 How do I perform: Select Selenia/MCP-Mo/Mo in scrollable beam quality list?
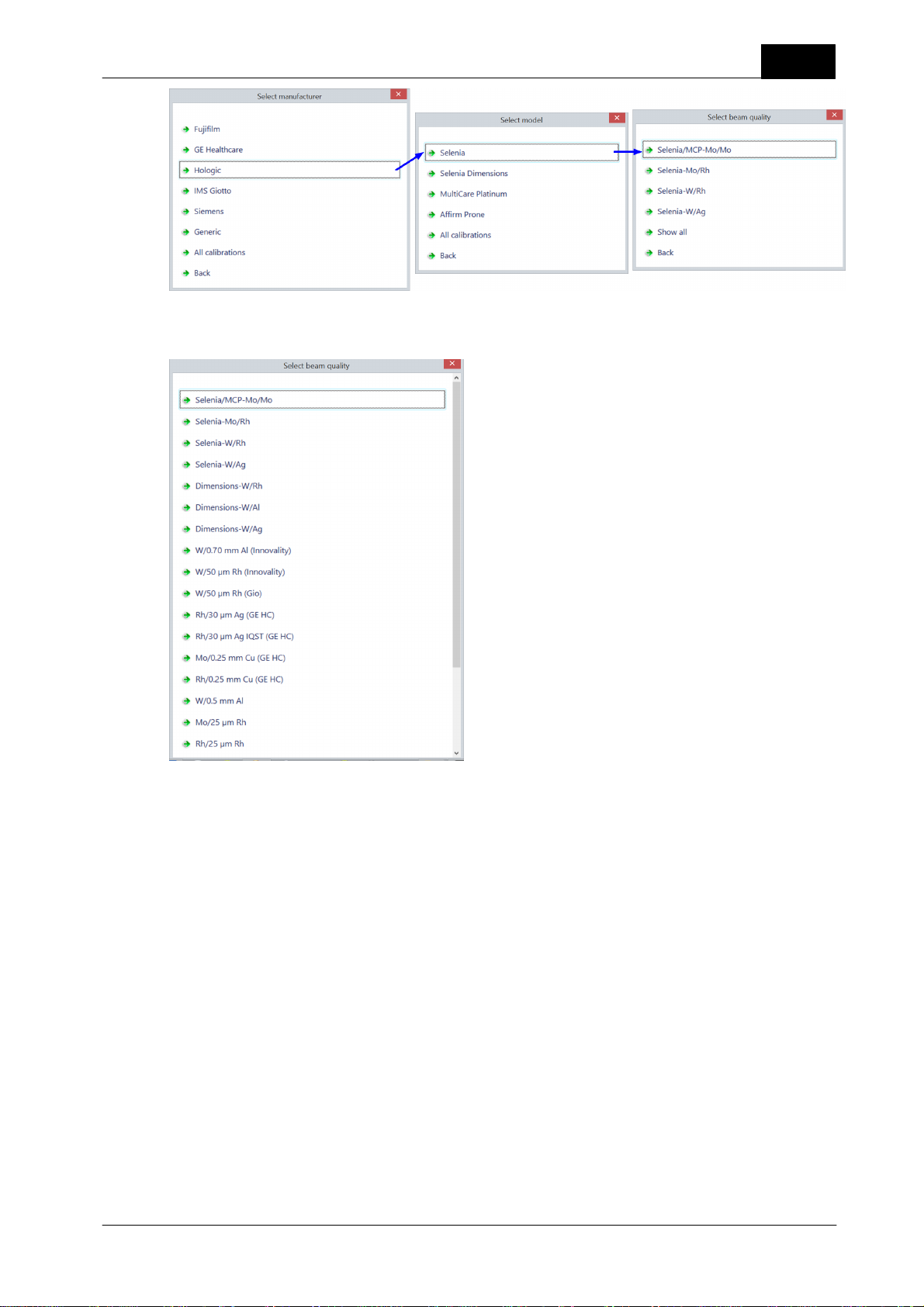click(312, 399)
